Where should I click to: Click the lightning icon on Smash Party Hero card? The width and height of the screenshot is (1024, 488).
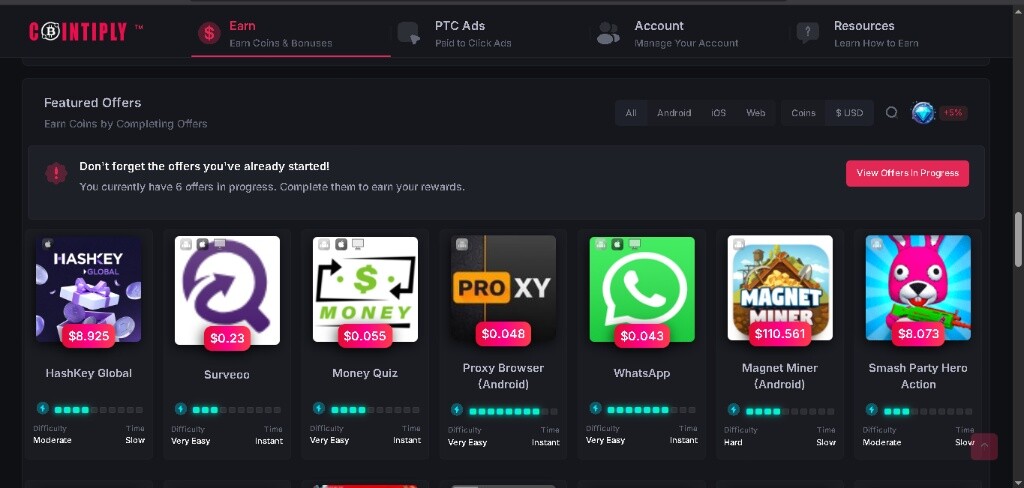[x=872, y=410]
